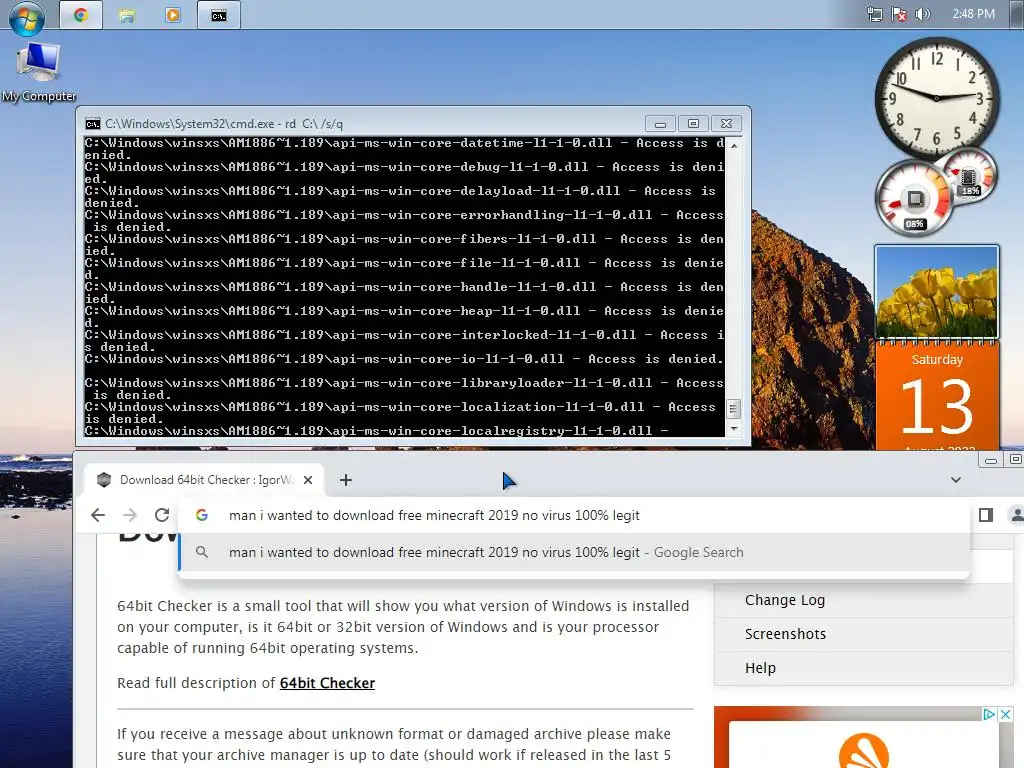Click the cmd scrollbar up arrow
Screen dimensions: 1024x768
click(734, 145)
